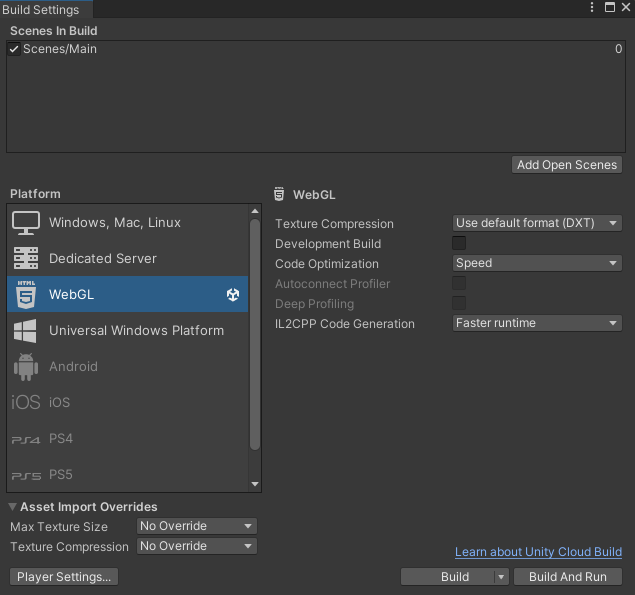
Task: Open the IL2CPP Code Generation dropdown
Action: 537,323
